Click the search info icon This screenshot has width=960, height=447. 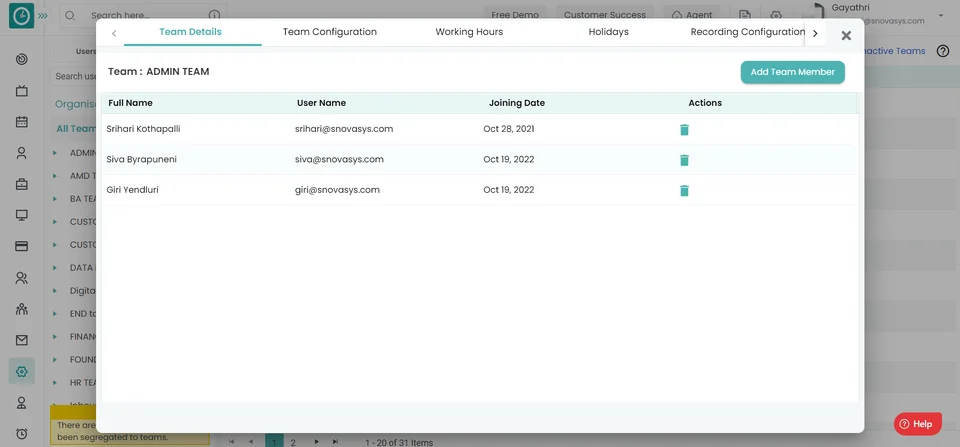(214, 15)
